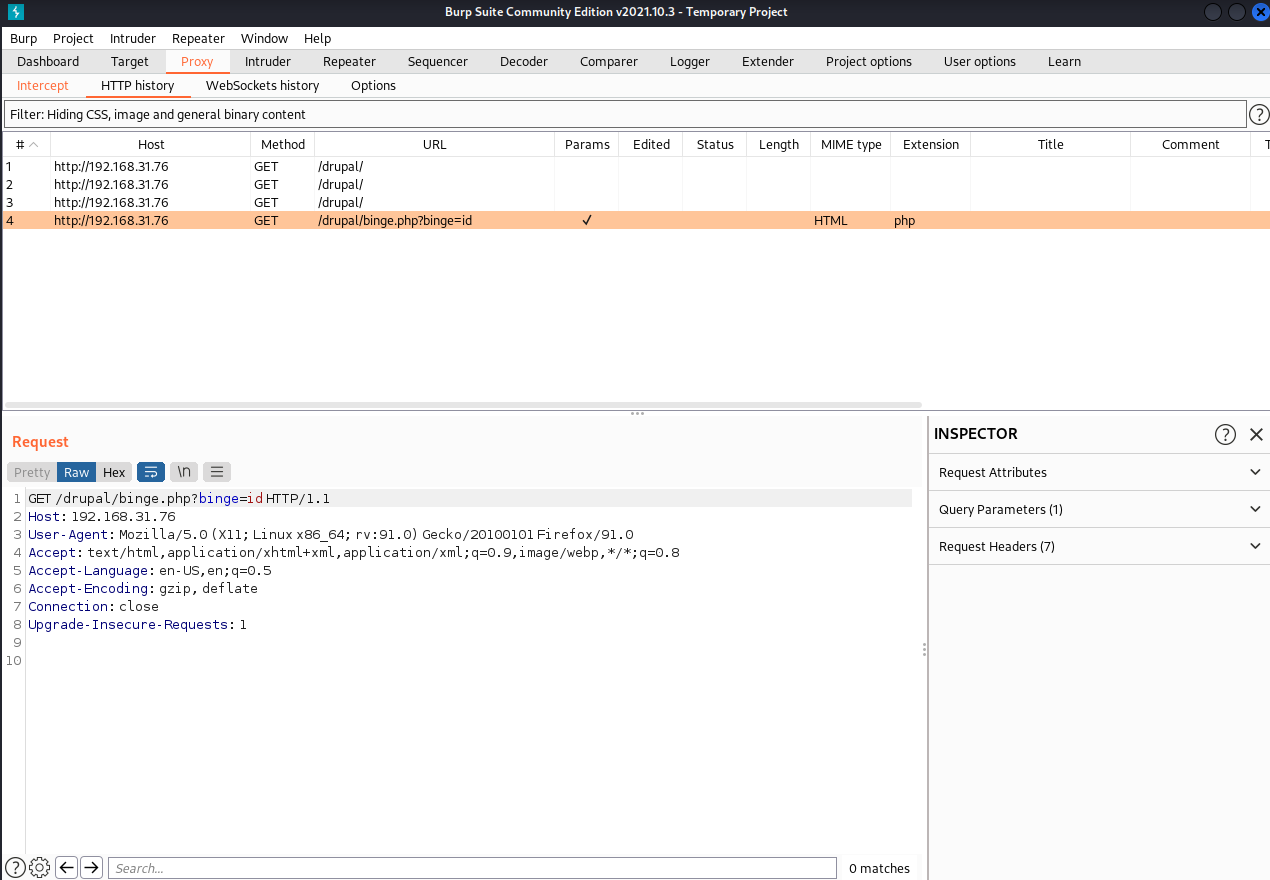This screenshot has width=1270, height=880.
Task: Switch to the Intruder tool tab
Action: (268, 61)
